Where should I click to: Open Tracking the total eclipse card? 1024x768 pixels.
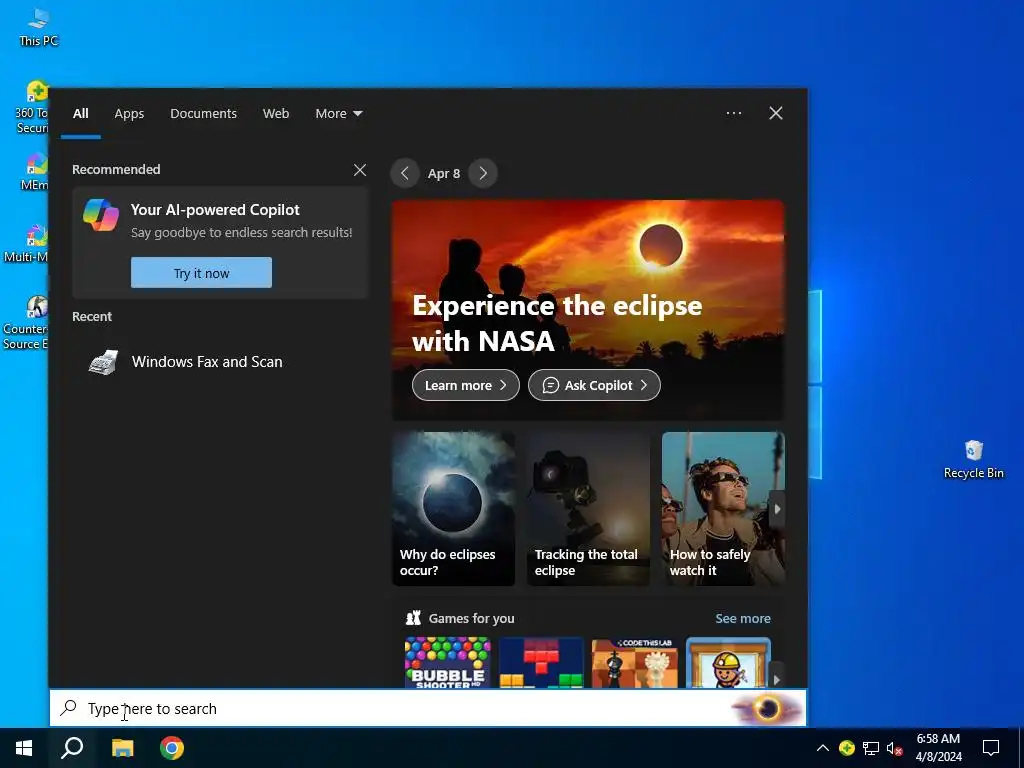(x=588, y=508)
